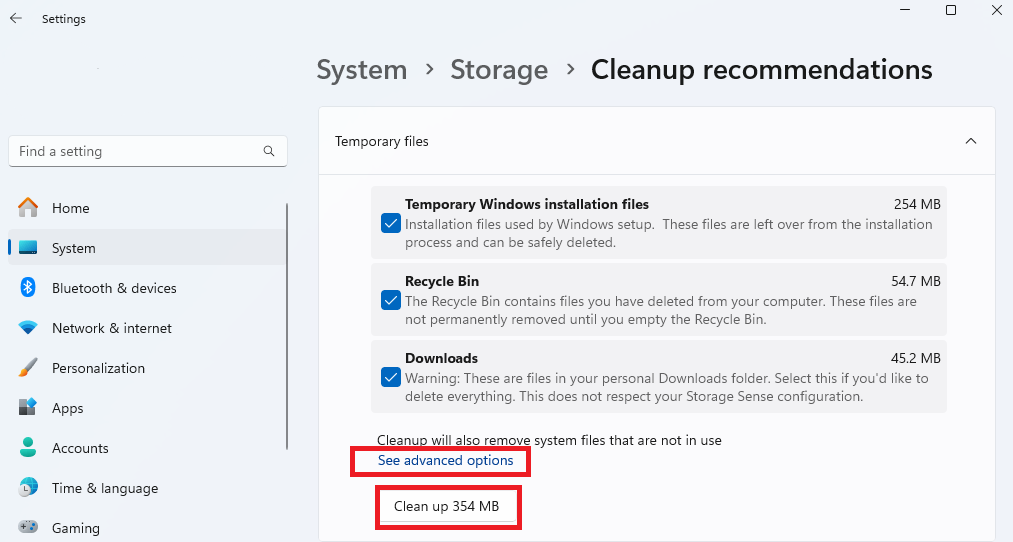Screen dimensions: 1013x542
Task: Uncheck Temporary Windows installation files checkbox
Action: pos(391,224)
